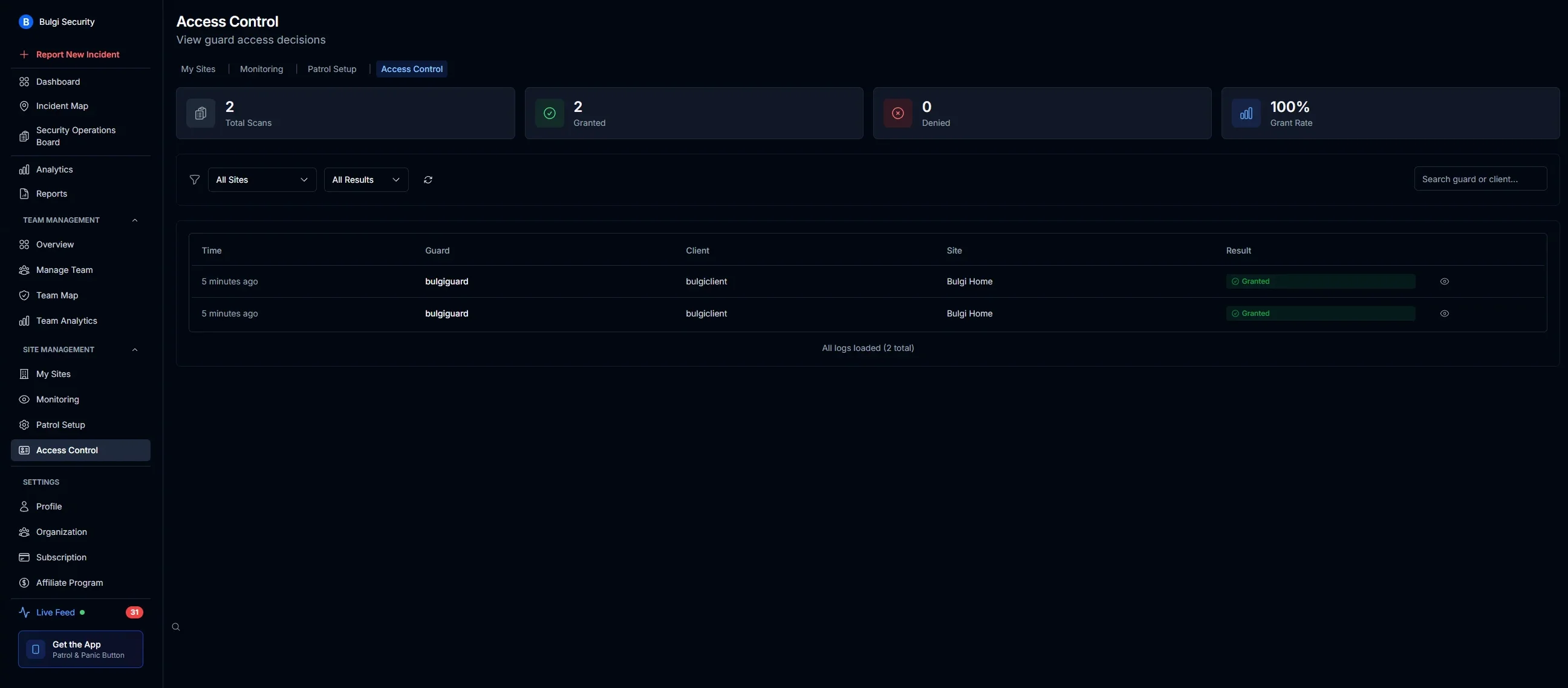Select the Security Operations Board

[x=76, y=136]
